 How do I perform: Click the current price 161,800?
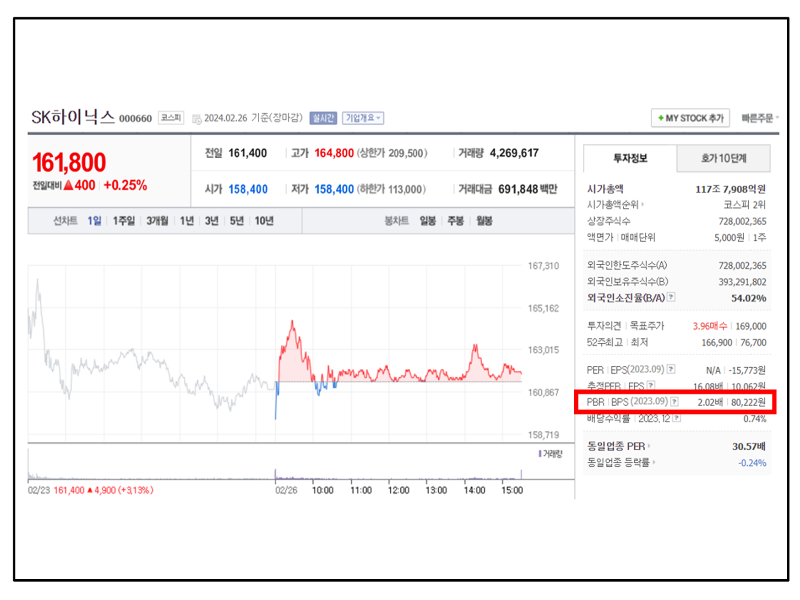(69, 163)
